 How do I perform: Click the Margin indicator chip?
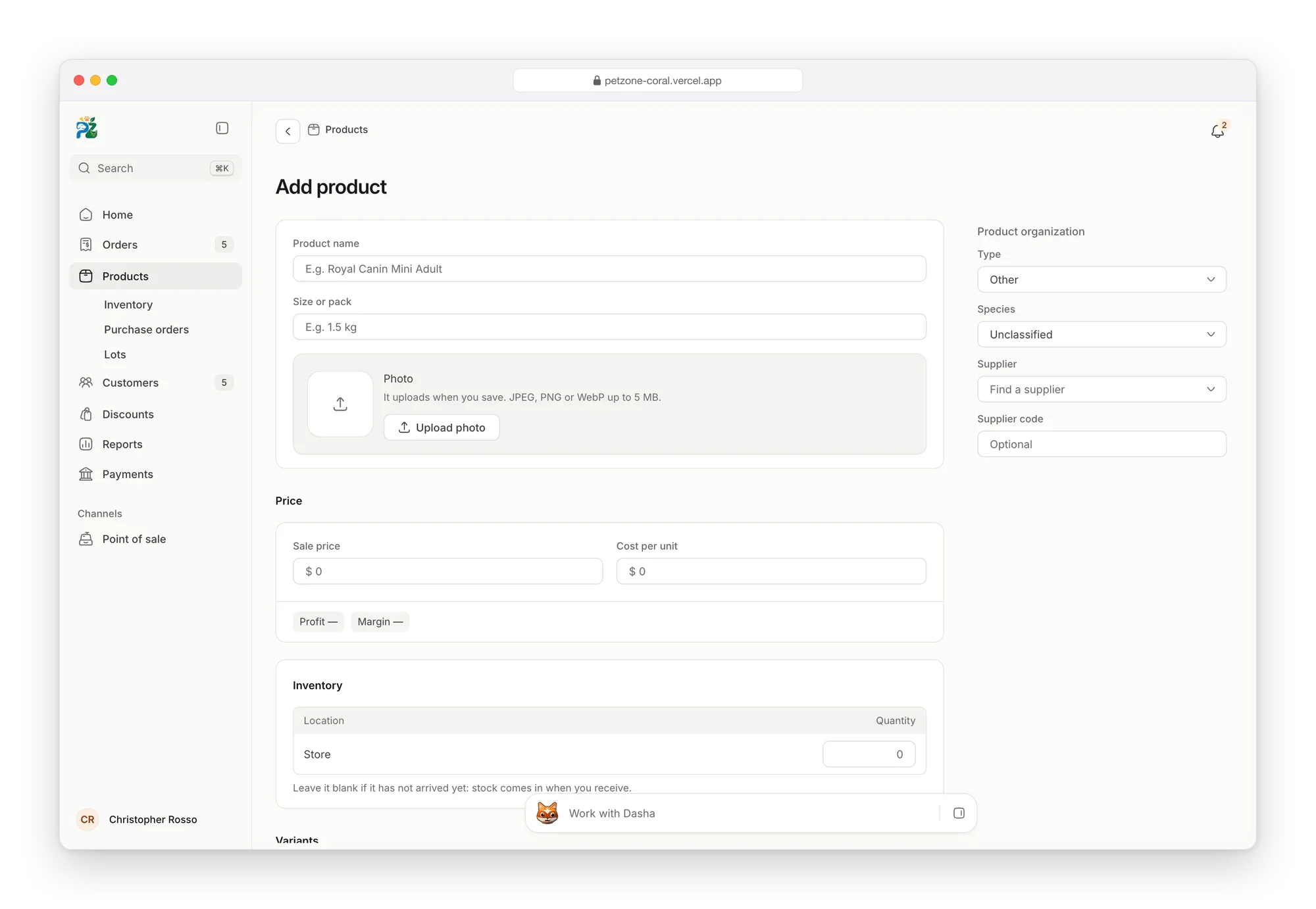(380, 622)
